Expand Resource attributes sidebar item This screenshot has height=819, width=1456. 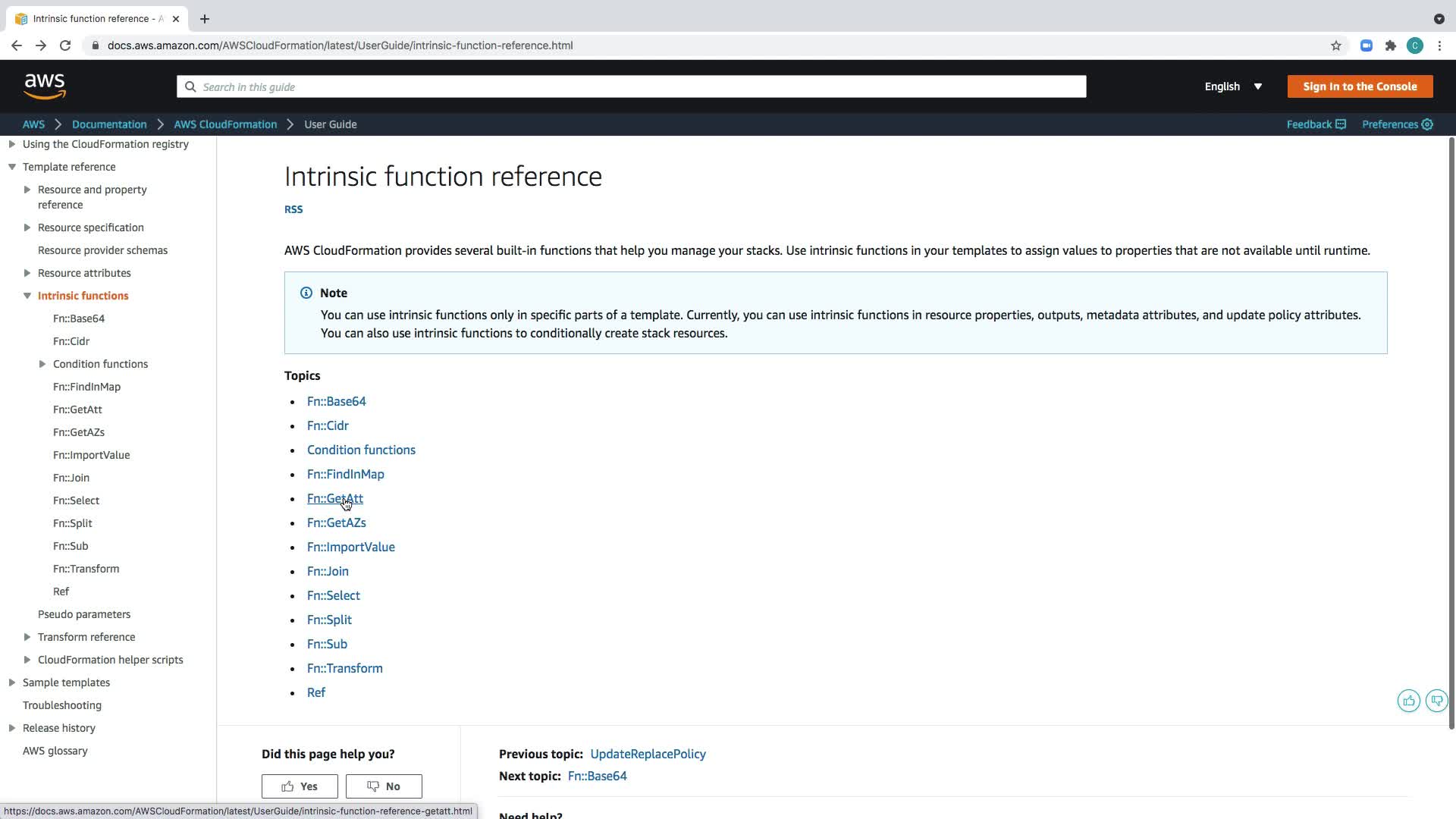27,273
